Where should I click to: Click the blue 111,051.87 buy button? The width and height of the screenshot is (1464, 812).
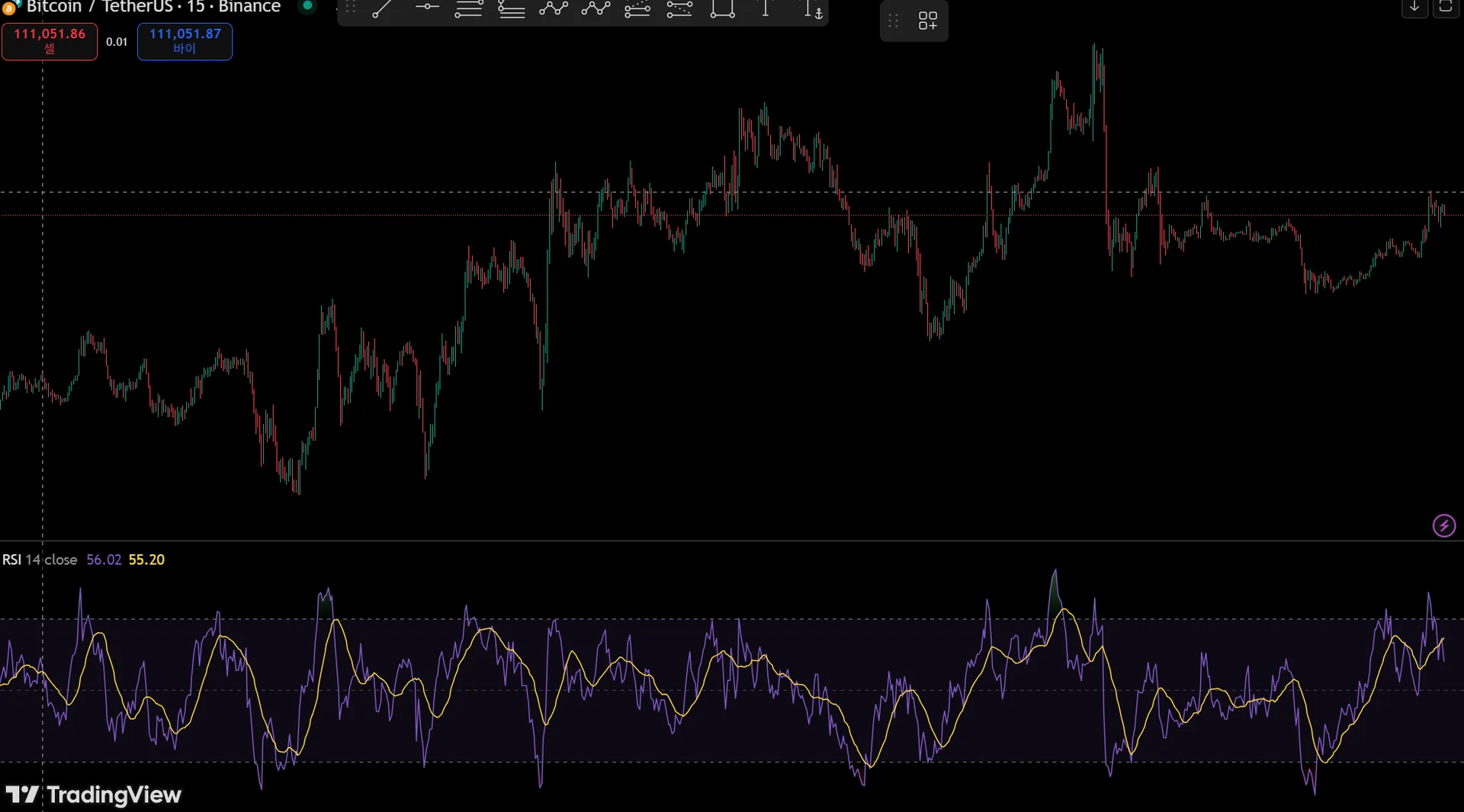[x=185, y=41]
